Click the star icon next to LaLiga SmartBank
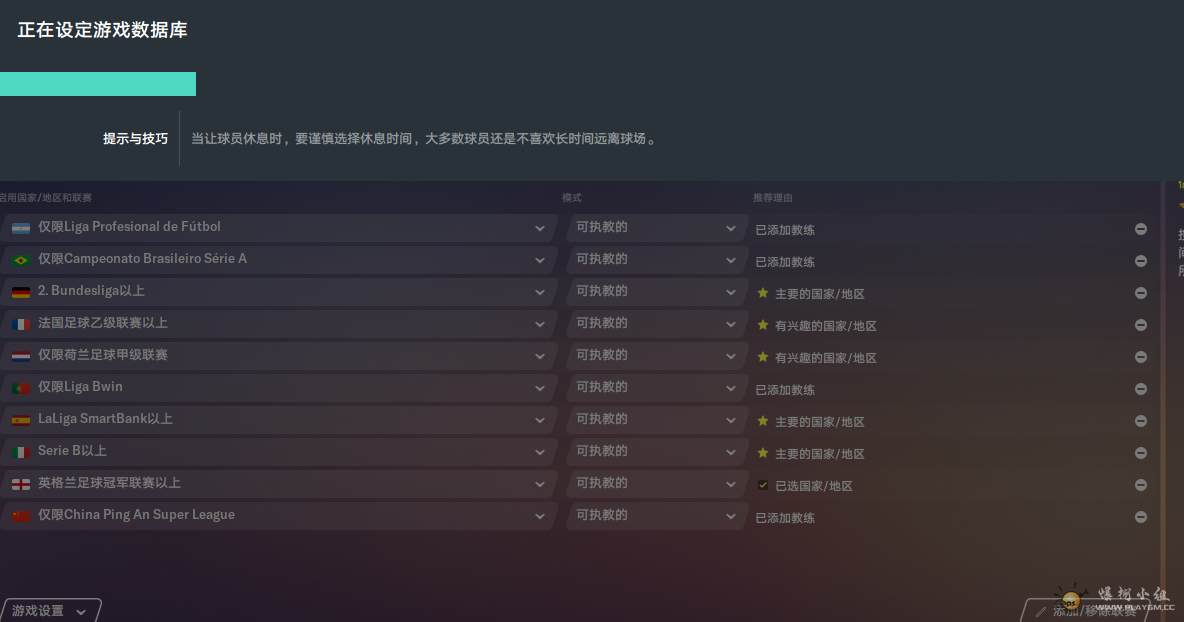 763,421
